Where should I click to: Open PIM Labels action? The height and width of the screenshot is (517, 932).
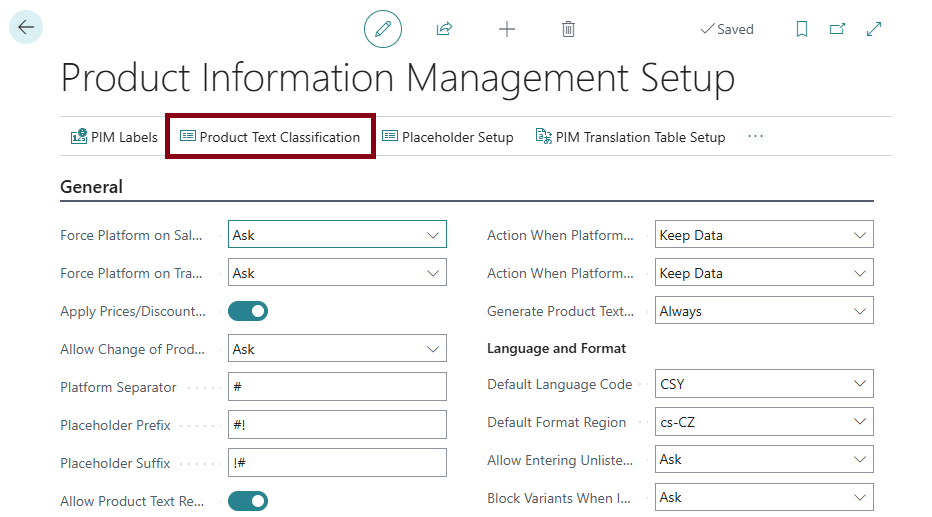(x=114, y=137)
